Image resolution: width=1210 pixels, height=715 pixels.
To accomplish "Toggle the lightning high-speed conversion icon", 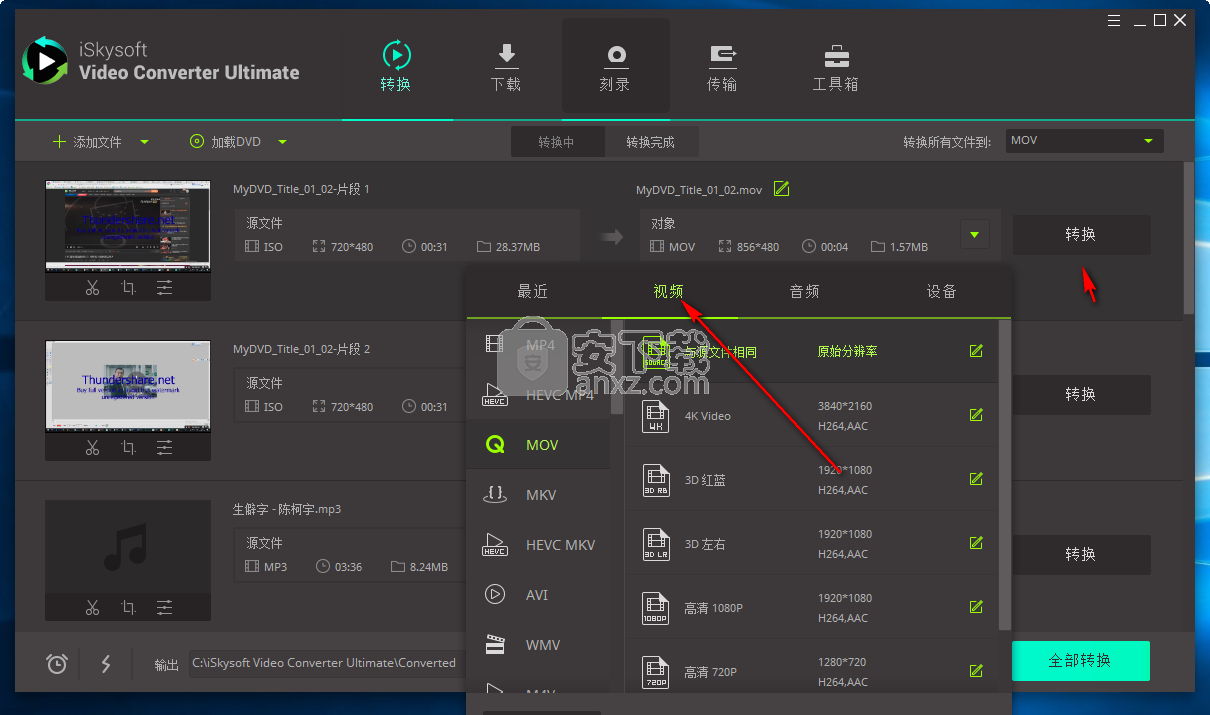I will pos(106,663).
